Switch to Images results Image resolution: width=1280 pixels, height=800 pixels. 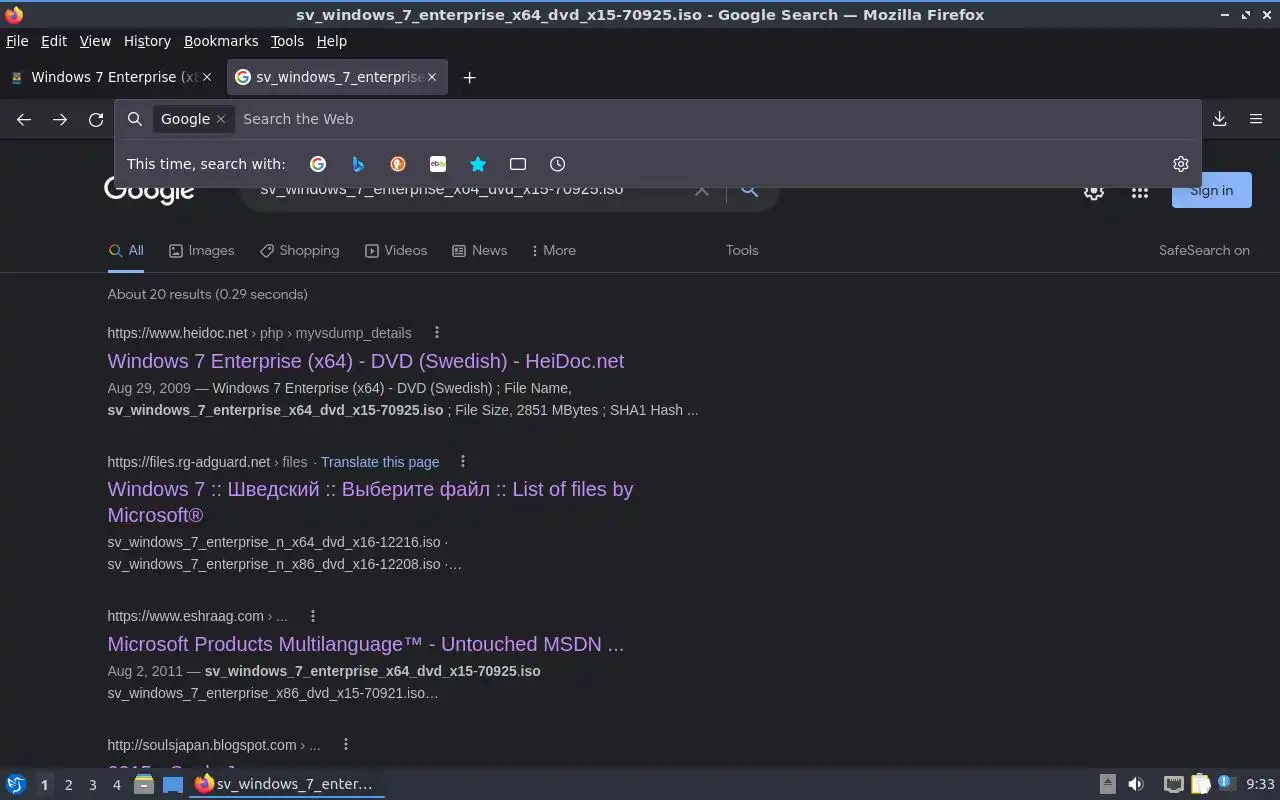coord(201,251)
